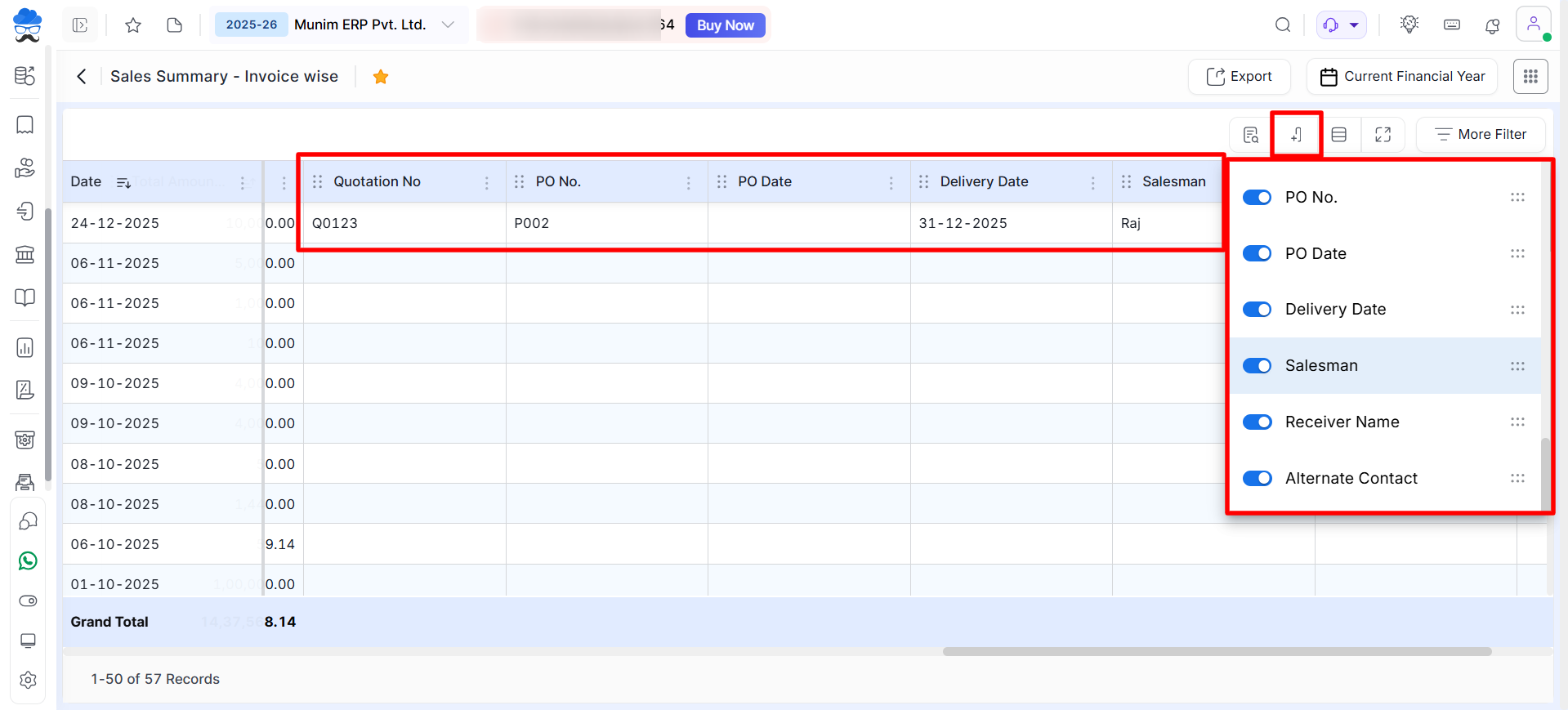1568x710 pixels.
Task: Open the column settings icon in the toolbar
Action: (1296, 135)
